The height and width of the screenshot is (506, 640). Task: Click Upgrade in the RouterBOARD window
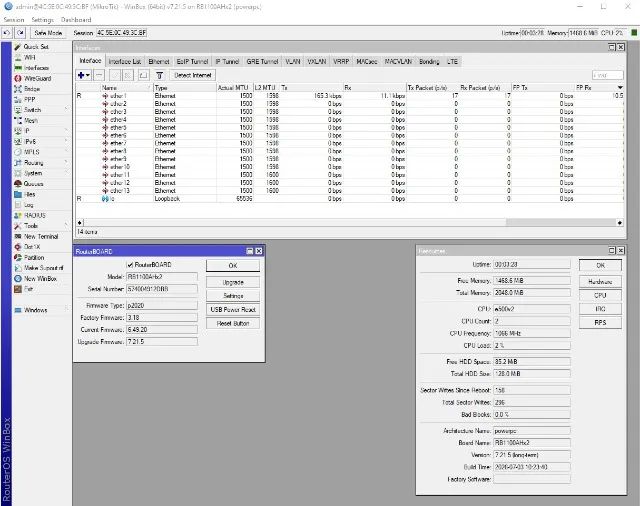(233, 282)
